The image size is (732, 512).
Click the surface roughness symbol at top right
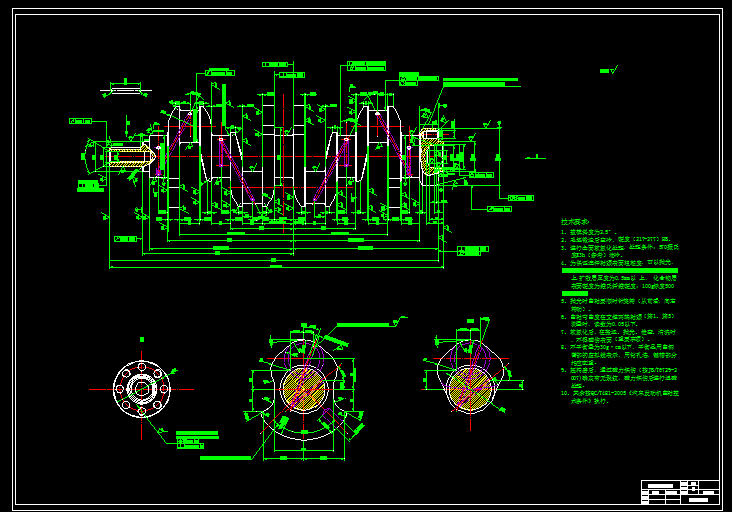click(609, 70)
